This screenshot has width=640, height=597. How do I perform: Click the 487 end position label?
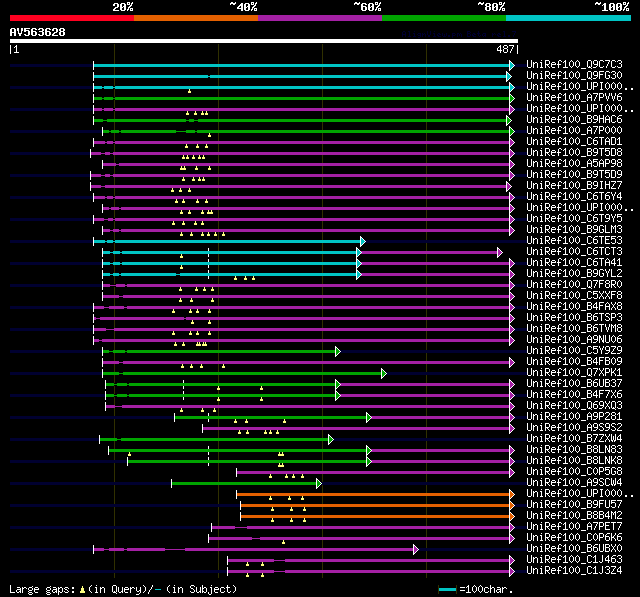505,49
